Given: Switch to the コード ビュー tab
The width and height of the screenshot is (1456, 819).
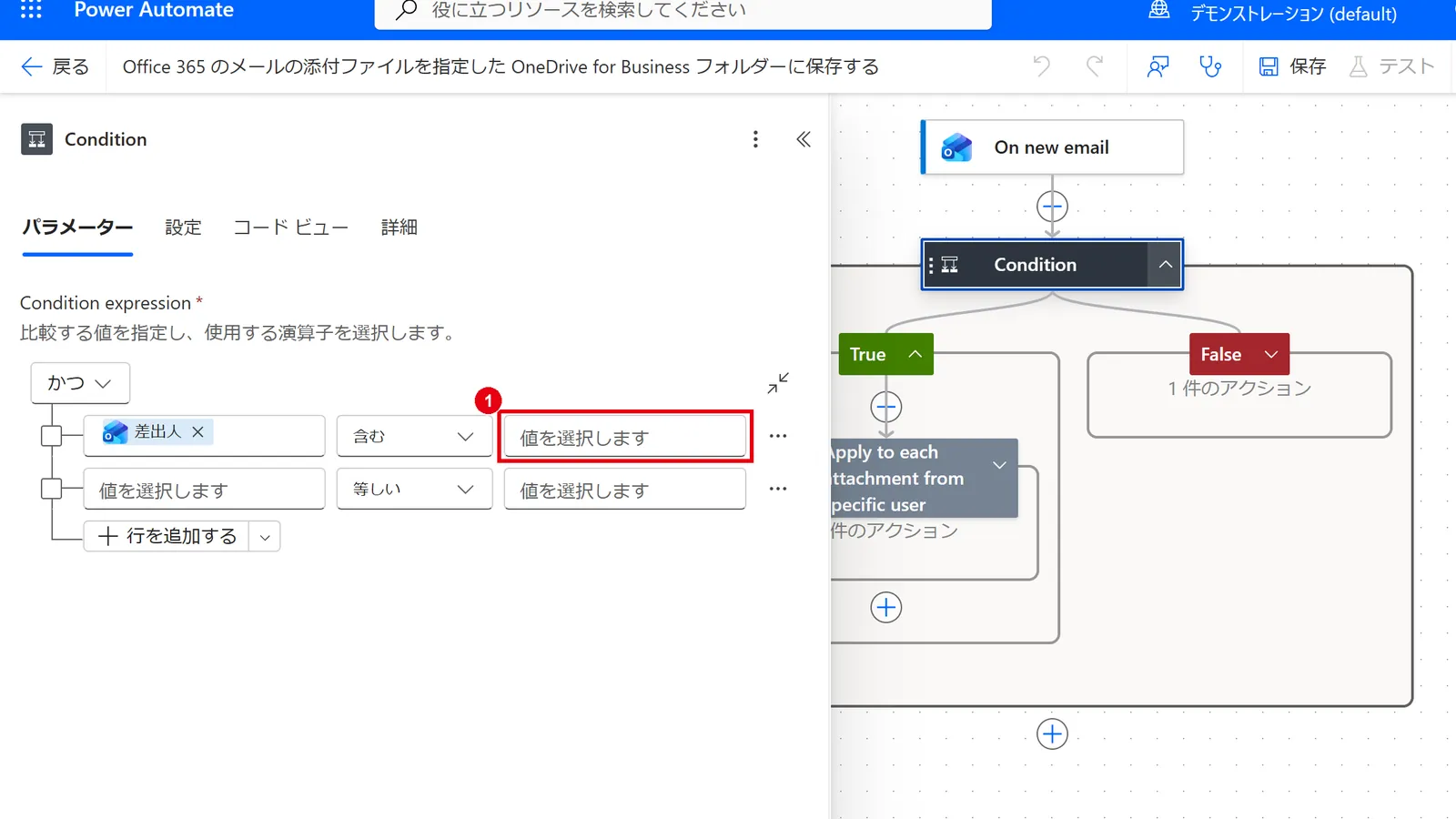Looking at the screenshot, I should (291, 227).
